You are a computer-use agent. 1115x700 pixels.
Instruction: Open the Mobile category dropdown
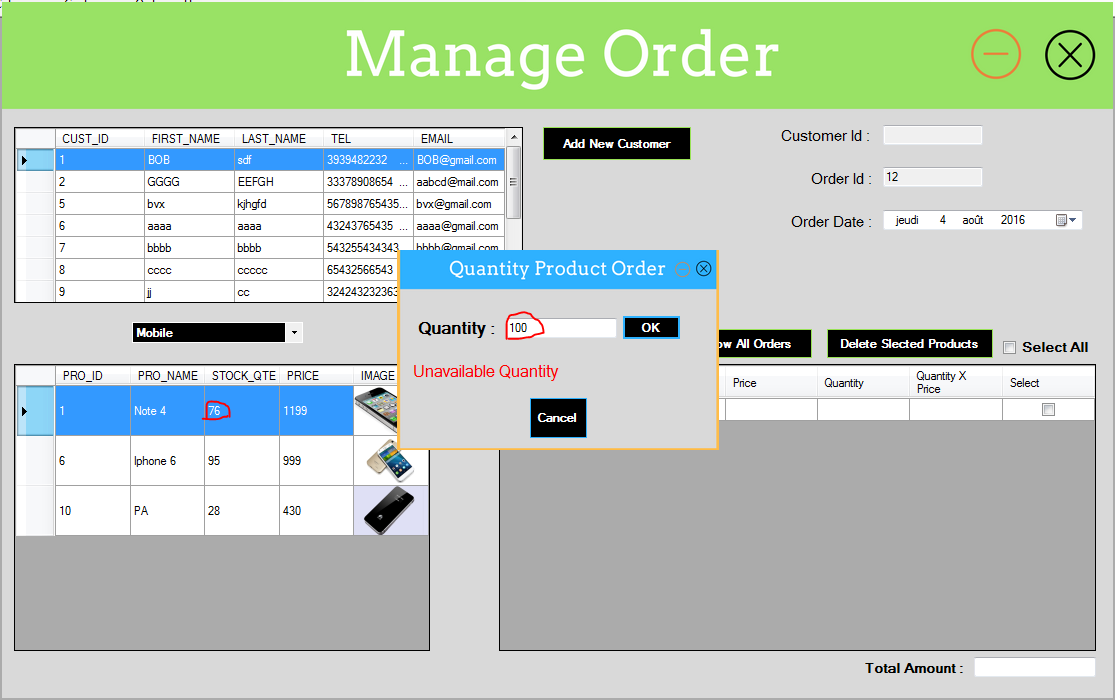[295, 332]
